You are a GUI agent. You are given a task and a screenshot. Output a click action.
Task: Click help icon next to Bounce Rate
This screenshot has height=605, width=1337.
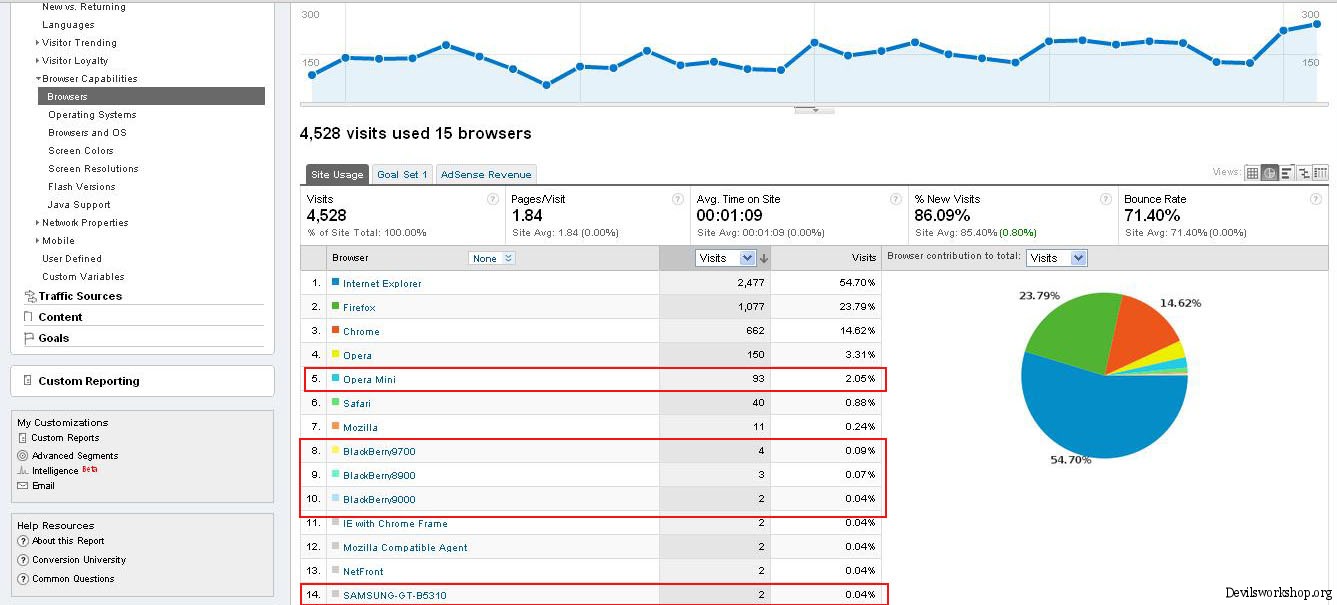tap(1316, 199)
